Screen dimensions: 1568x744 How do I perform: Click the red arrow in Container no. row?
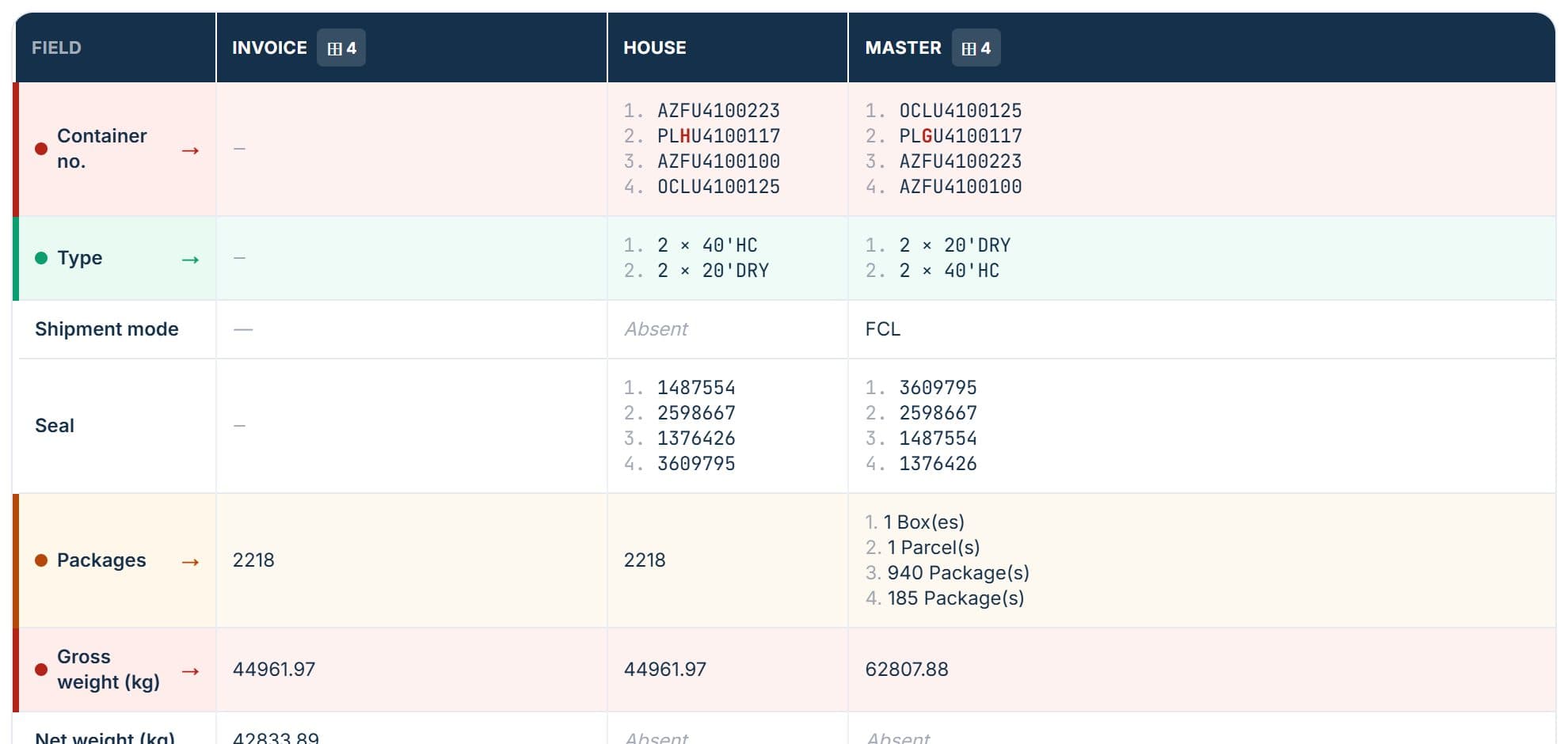190,150
